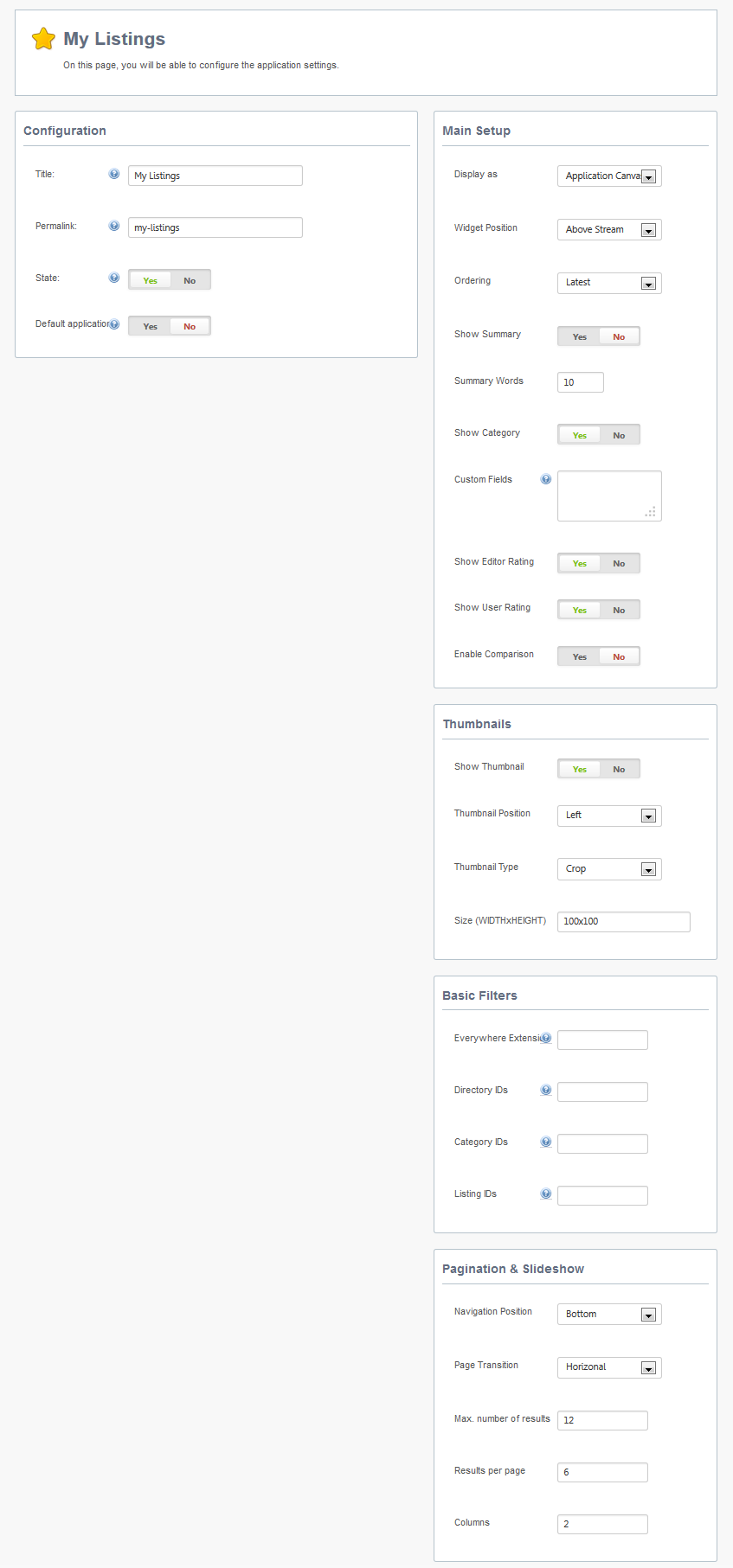Viewport: 733px width, 1568px height.
Task: Click the Custom Fields text area
Action: (x=609, y=496)
